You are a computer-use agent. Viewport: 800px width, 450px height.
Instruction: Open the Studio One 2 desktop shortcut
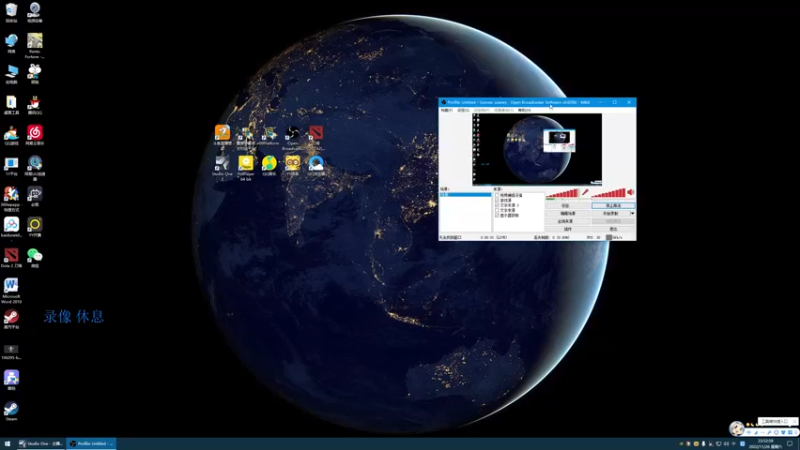pos(222,168)
